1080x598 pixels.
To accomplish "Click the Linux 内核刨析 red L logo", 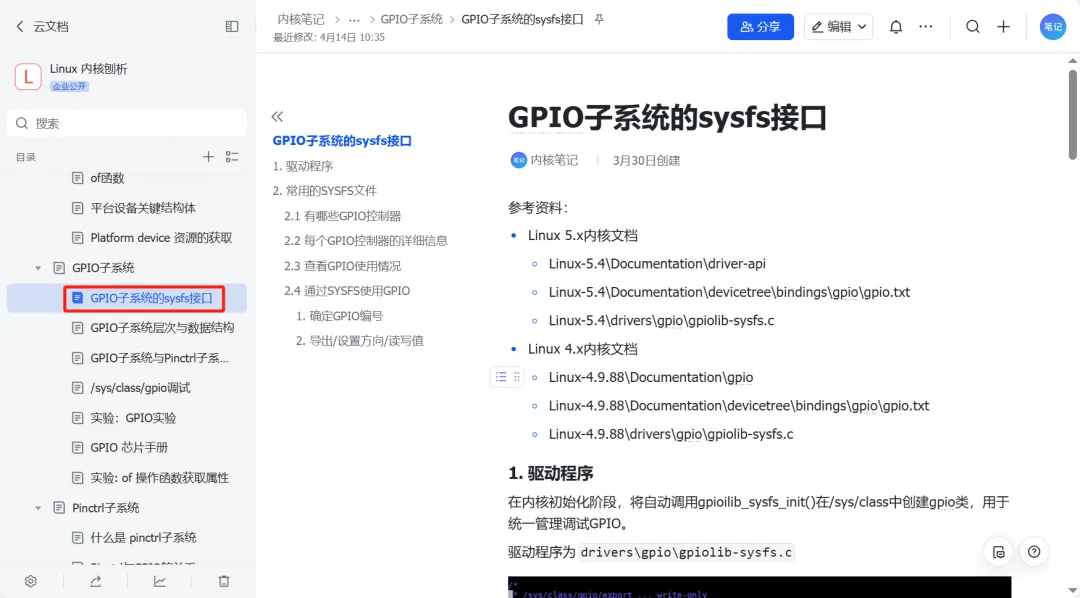I will coord(28,76).
